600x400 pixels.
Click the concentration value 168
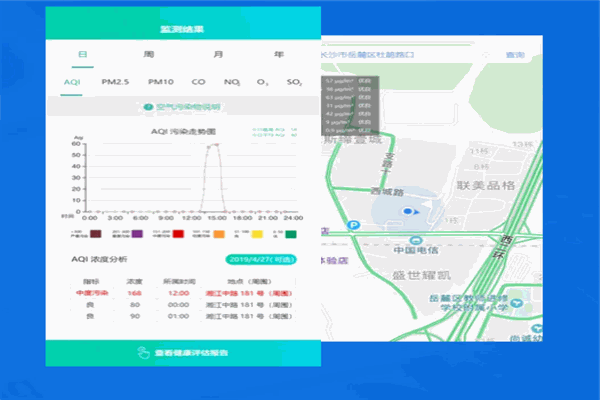tap(134, 293)
